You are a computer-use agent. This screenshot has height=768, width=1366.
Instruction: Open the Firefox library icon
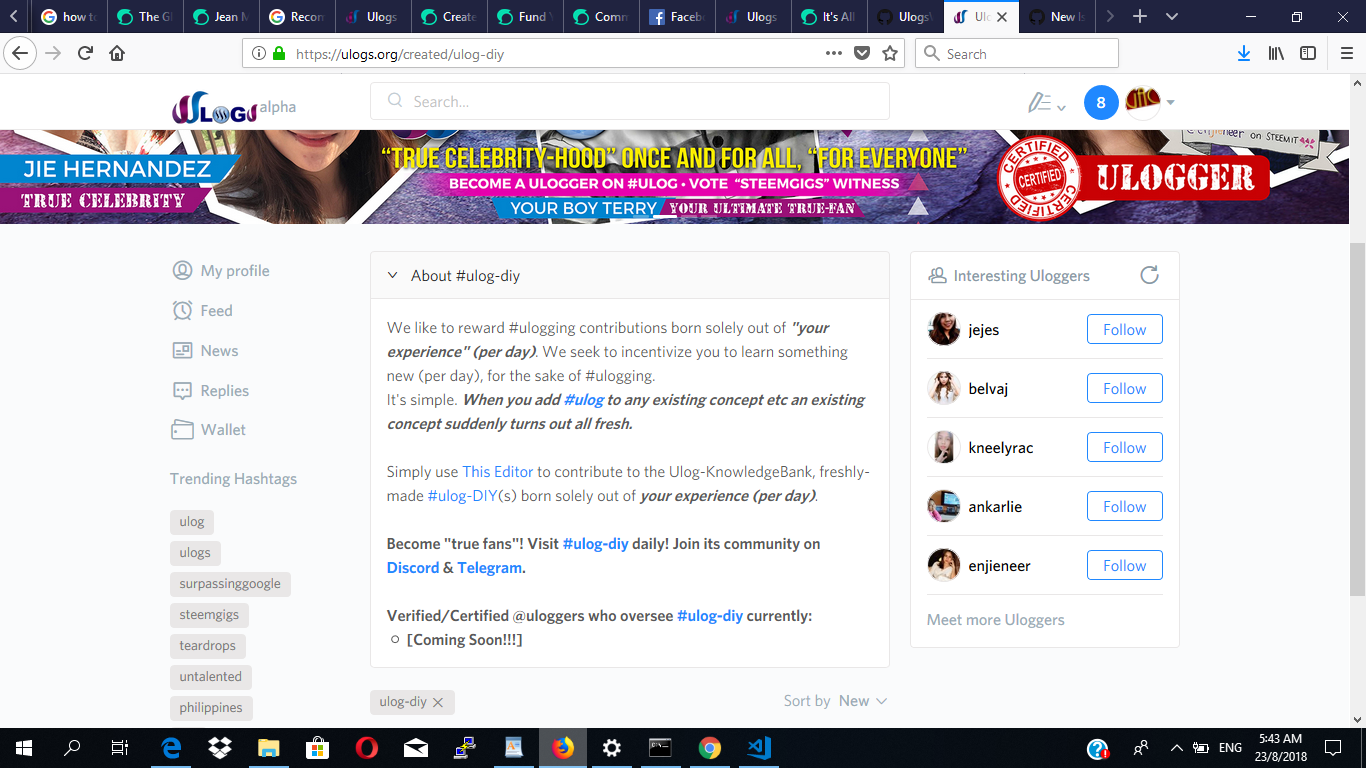1276,54
